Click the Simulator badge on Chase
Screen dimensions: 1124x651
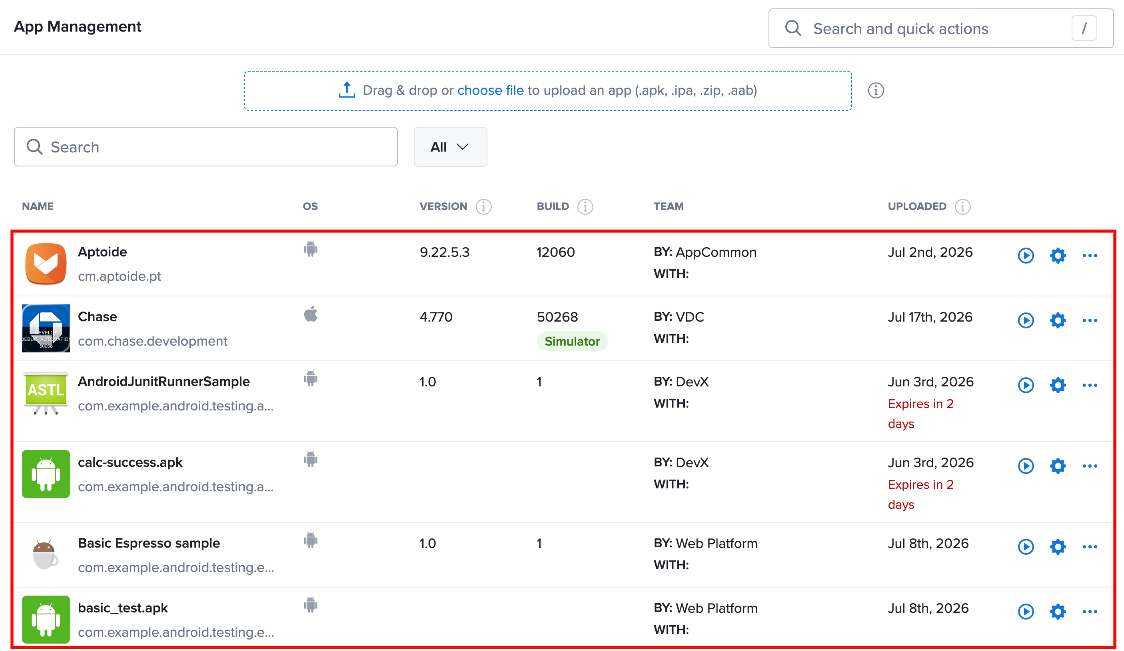click(572, 341)
